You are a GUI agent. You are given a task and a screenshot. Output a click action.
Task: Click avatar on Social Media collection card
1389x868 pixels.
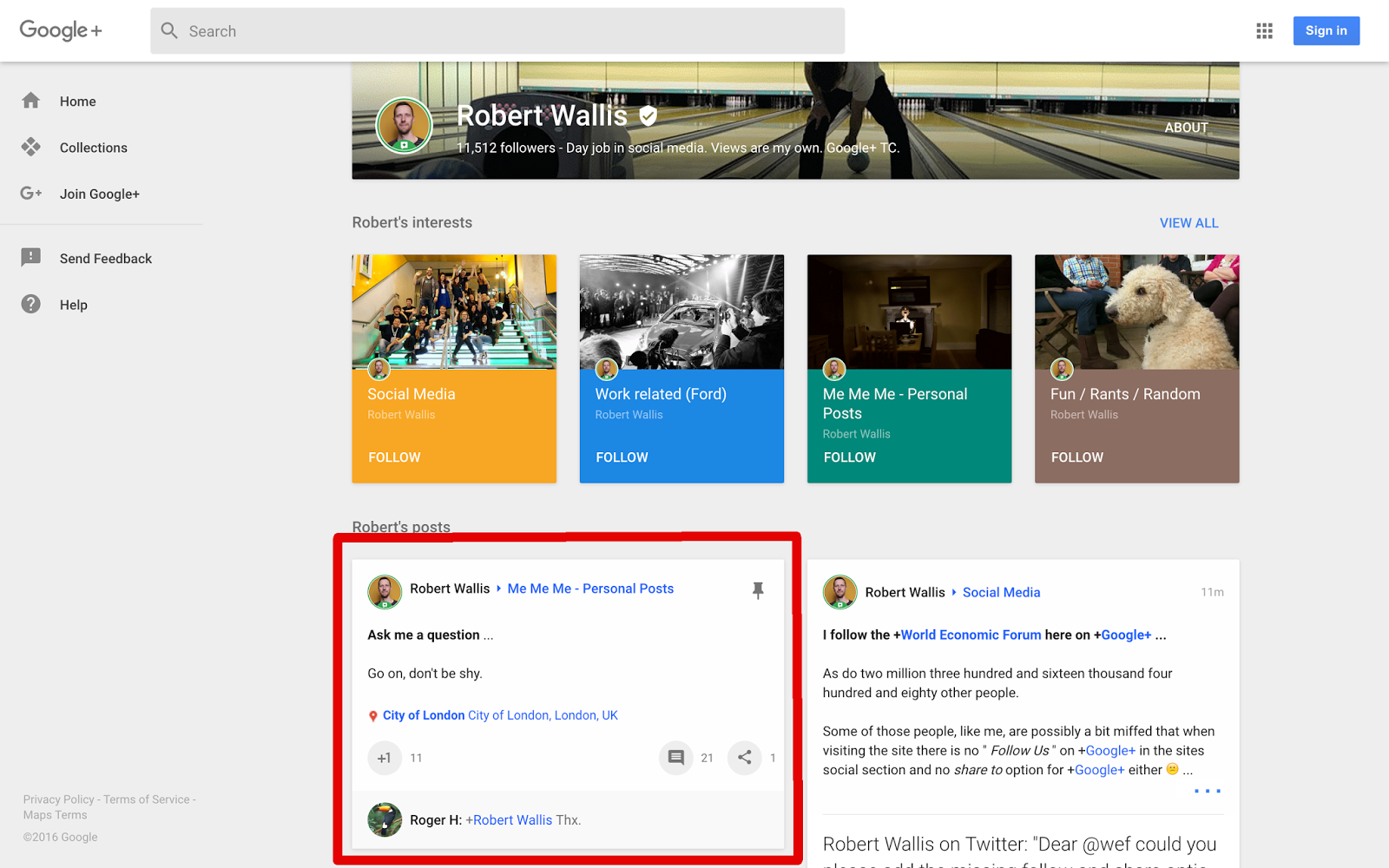pyautogui.click(x=379, y=369)
